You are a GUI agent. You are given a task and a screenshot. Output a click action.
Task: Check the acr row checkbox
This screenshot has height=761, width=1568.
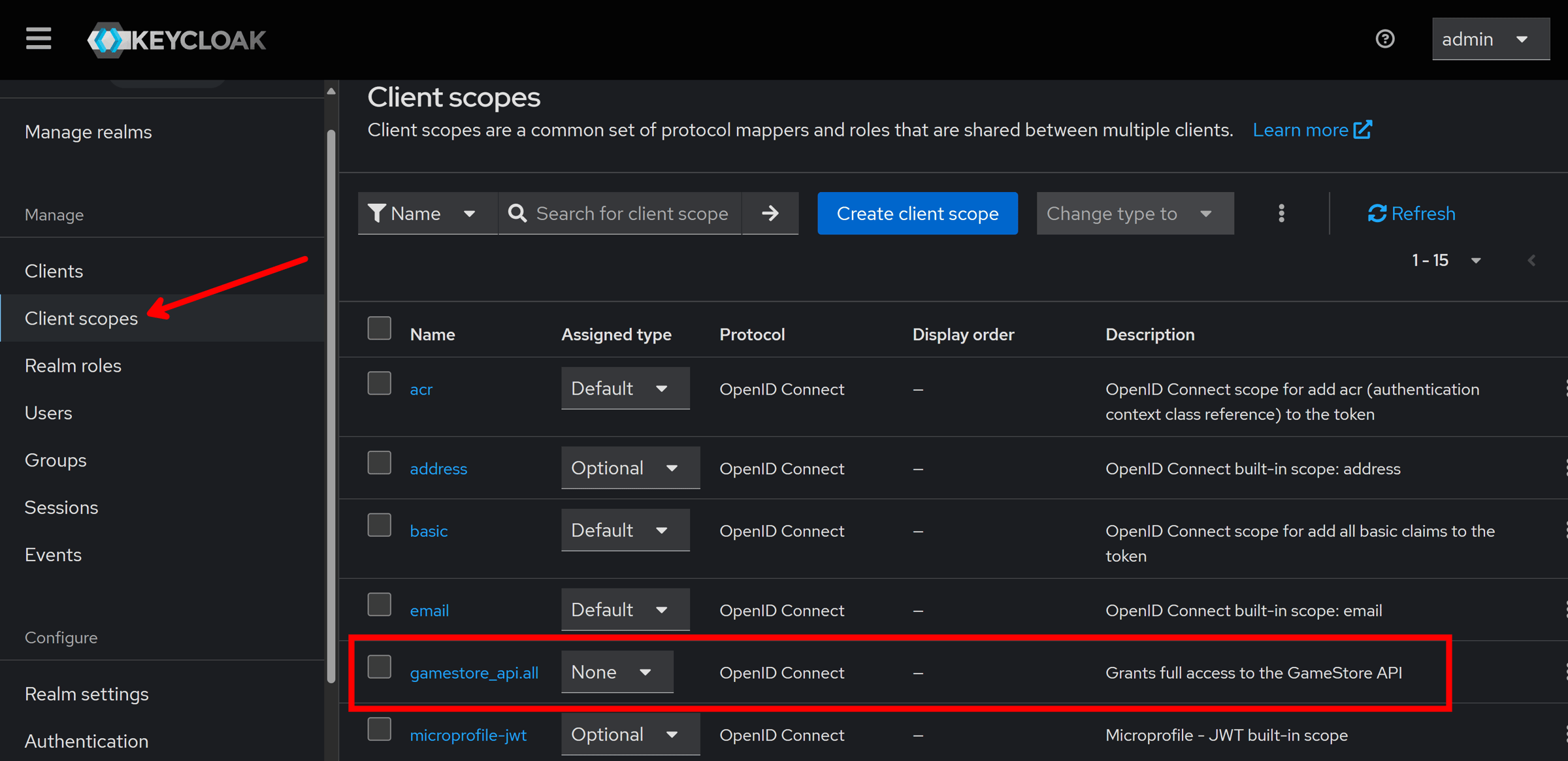point(379,383)
